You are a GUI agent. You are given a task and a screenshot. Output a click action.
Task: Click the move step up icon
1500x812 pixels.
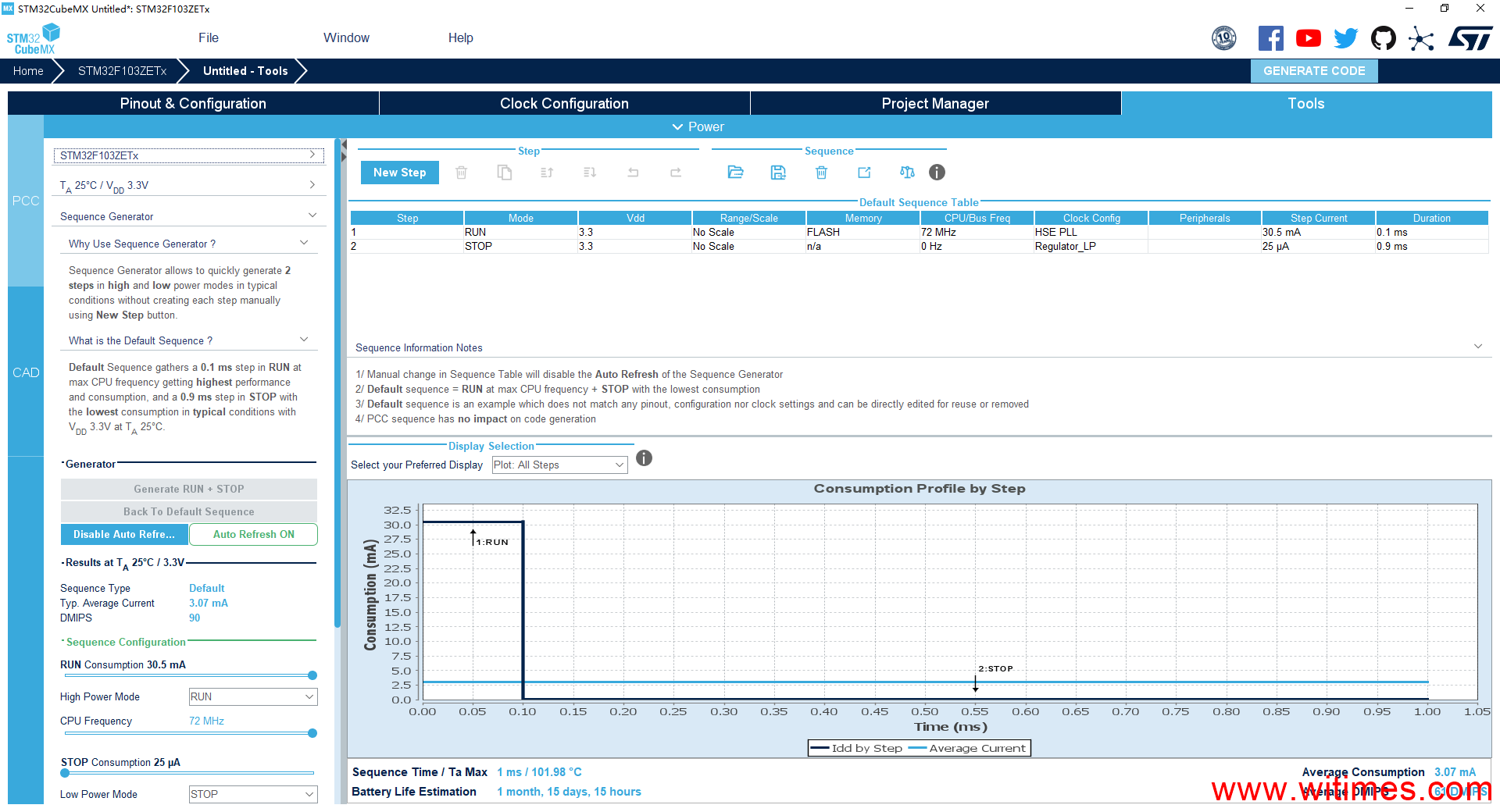click(x=547, y=173)
